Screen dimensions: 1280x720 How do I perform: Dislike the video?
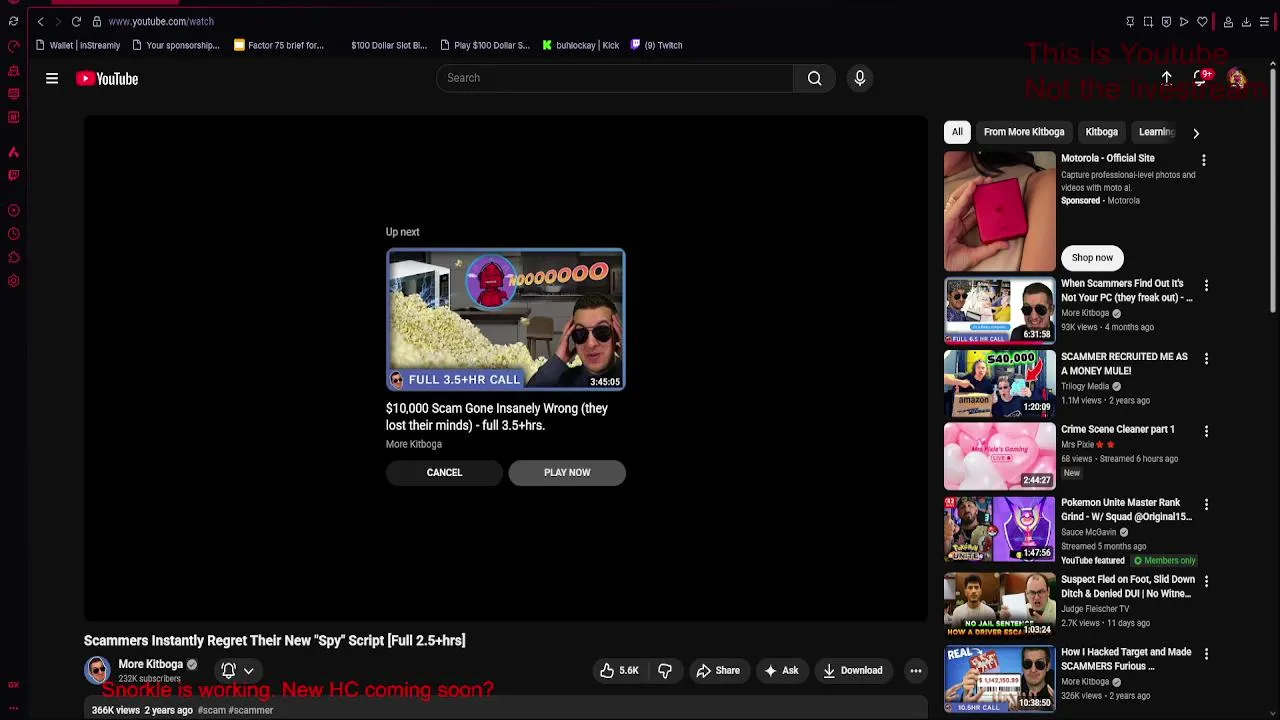click(665, 671)
